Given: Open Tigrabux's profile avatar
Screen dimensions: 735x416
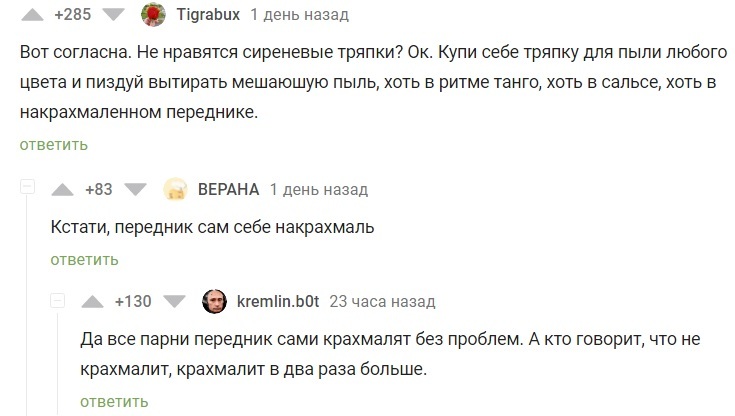Looking at the screenshot, I should [154, 15].
